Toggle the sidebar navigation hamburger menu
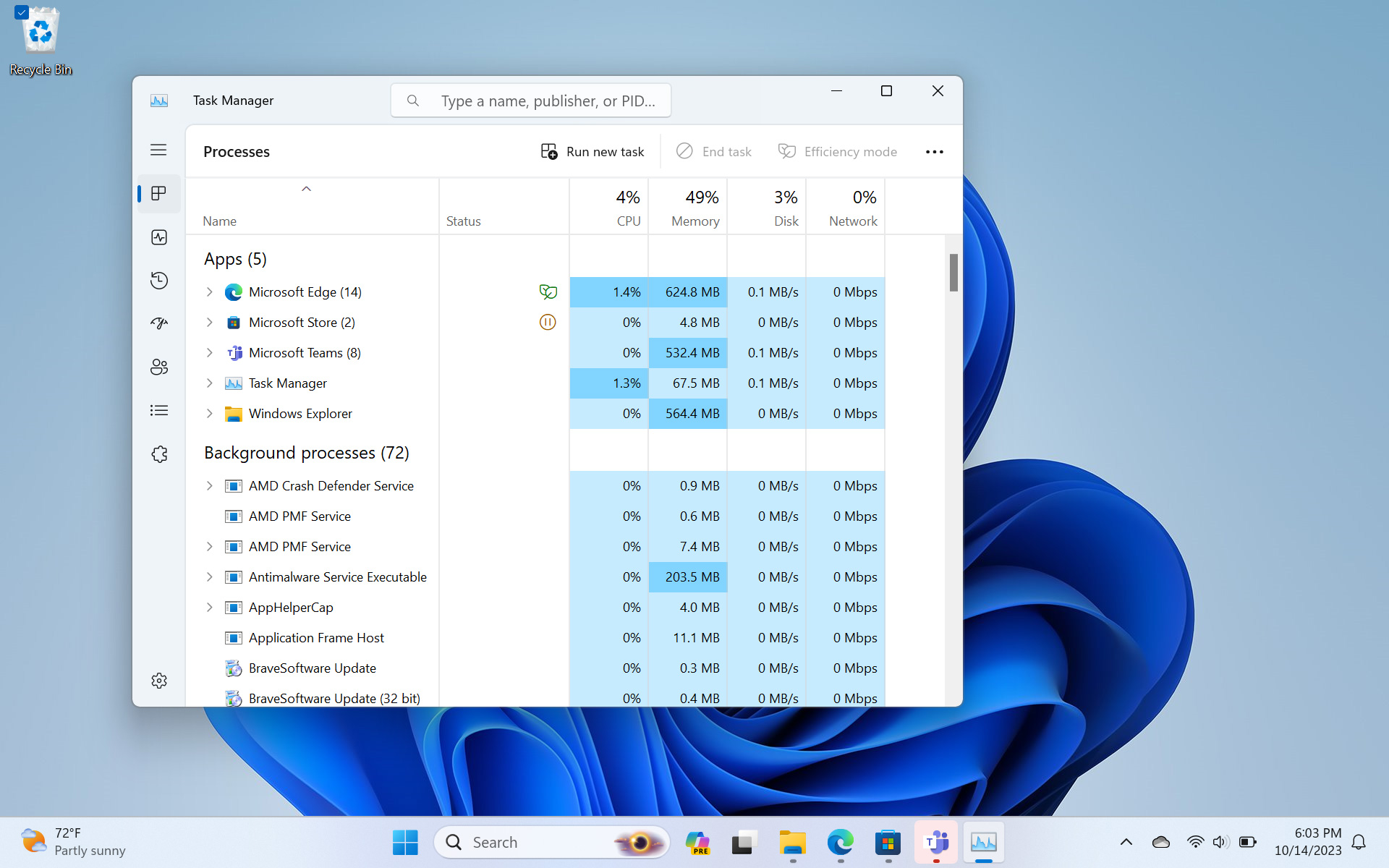 click(x=158, y=150)
